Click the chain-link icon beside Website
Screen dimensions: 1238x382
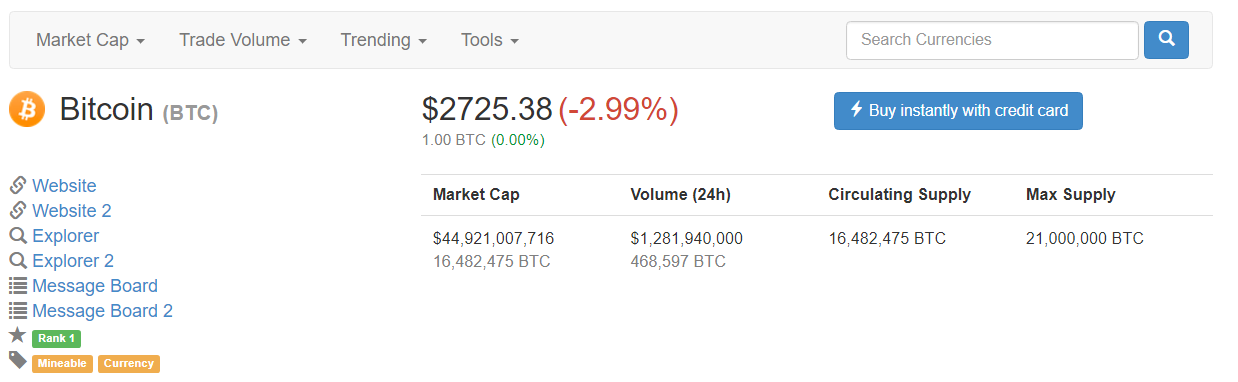(18, 185)
